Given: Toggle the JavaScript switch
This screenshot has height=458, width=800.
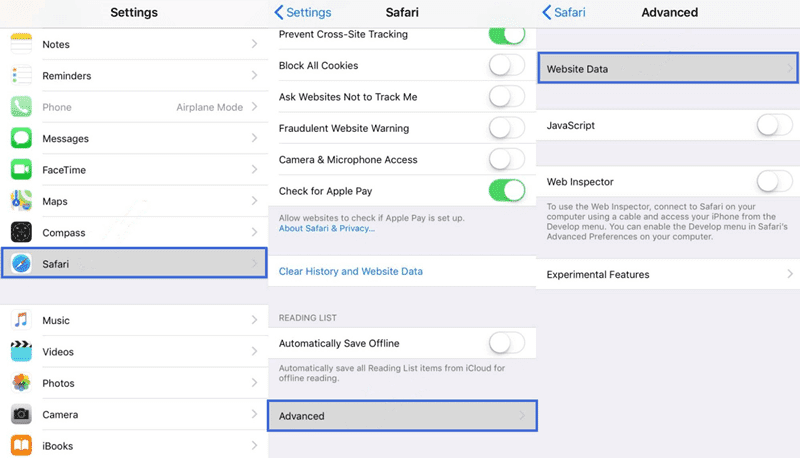Looking at the screenshot, I should click(774, 125).
